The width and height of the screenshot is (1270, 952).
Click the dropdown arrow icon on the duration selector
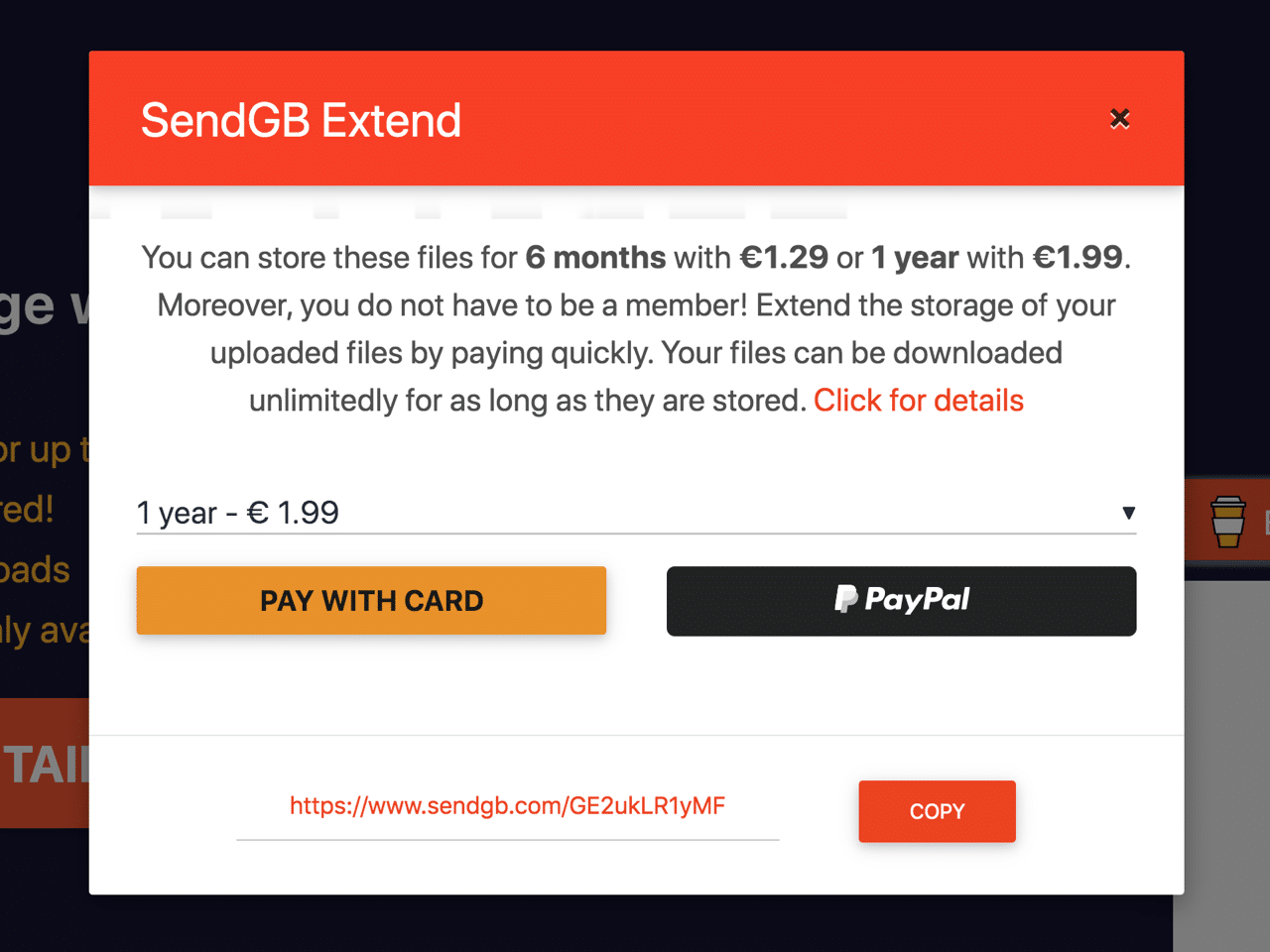pyautogui.click(x=1129, y=513)
